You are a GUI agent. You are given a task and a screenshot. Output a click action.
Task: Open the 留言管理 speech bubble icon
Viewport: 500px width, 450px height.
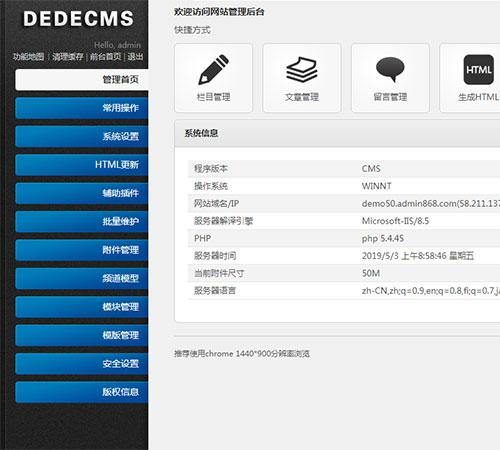pyautogui.click(x=390, y=69)
